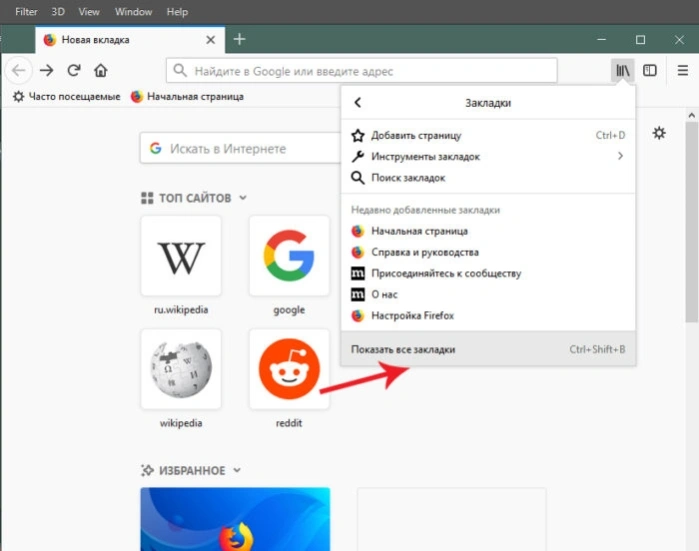Focus the address bar search field
Screen dimensions: 699x551
pos(362,70)
